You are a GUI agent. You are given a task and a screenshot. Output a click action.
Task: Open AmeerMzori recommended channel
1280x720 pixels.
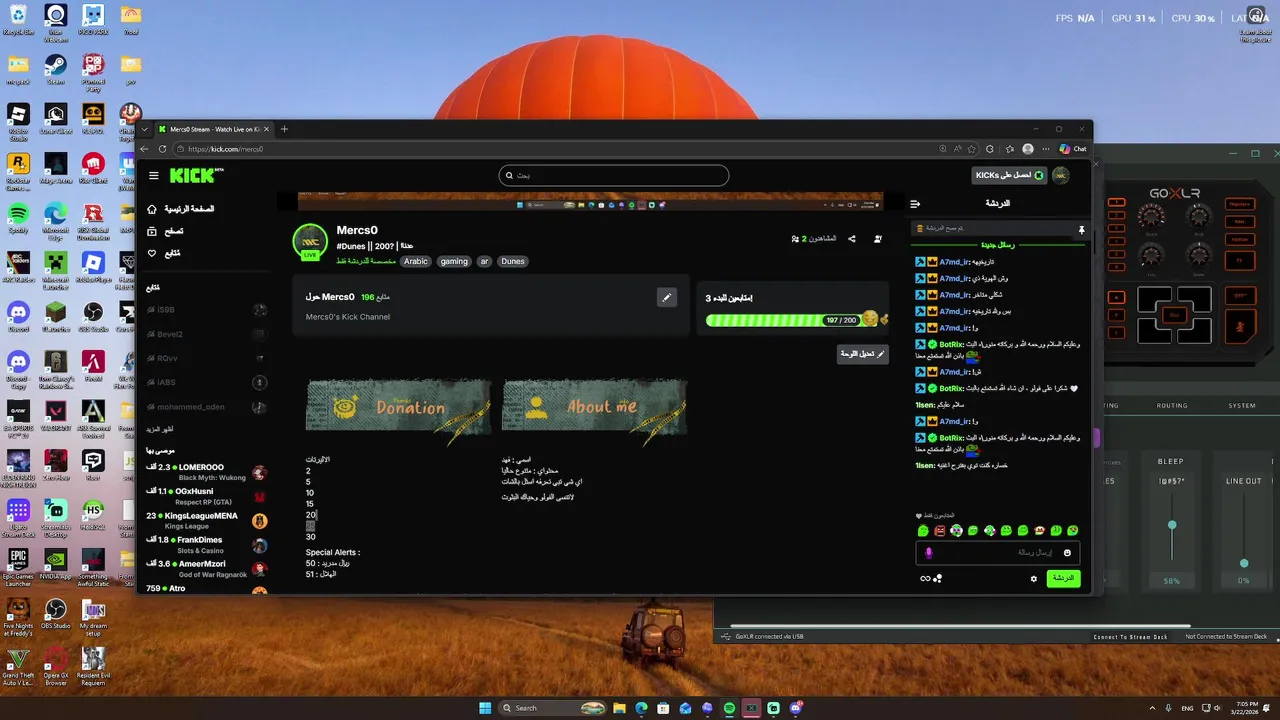(207, 569)
